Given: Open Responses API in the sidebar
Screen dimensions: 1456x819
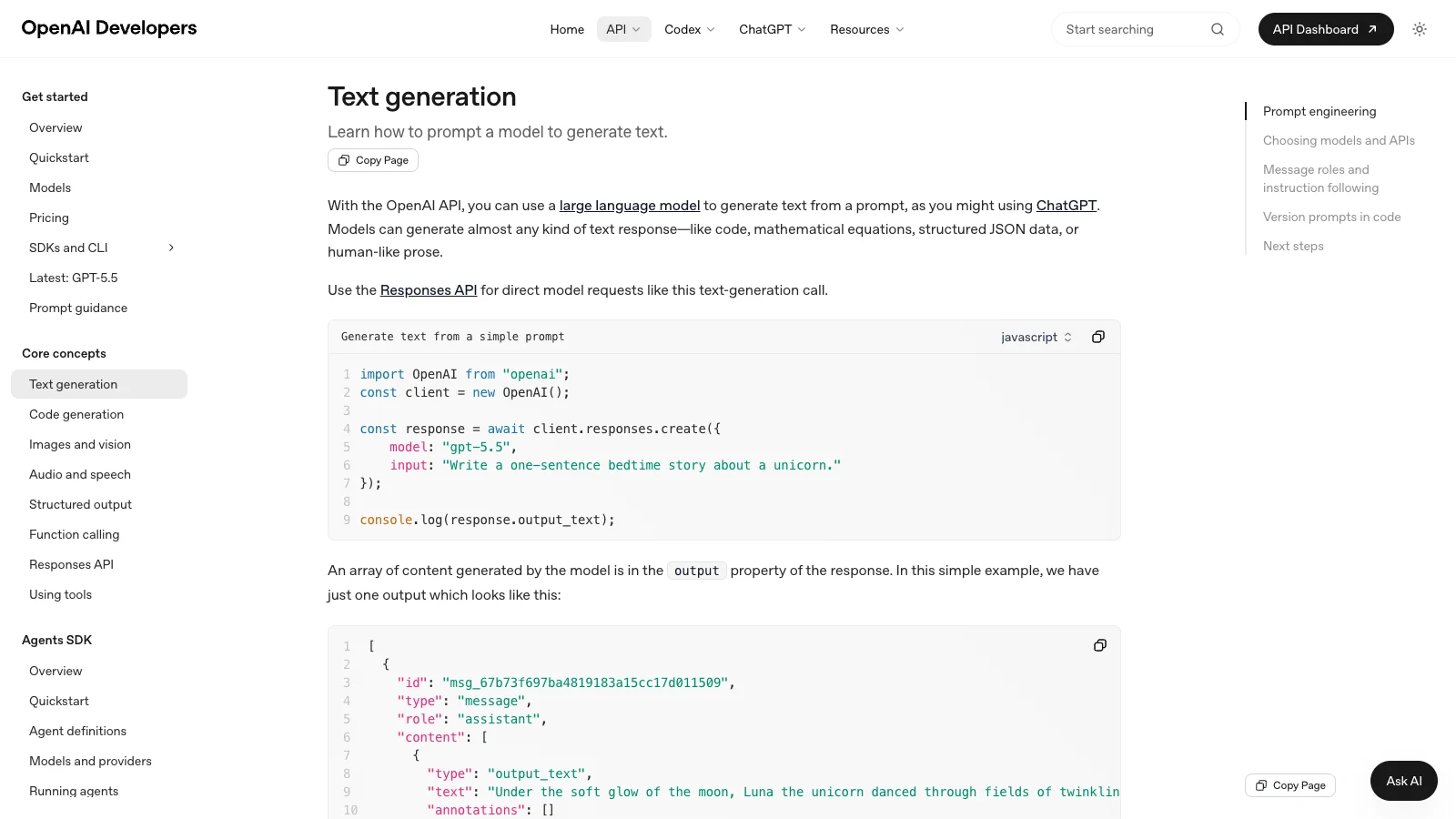Looking at the screenshot, I should pyautogui.click(x=71, y=564).
